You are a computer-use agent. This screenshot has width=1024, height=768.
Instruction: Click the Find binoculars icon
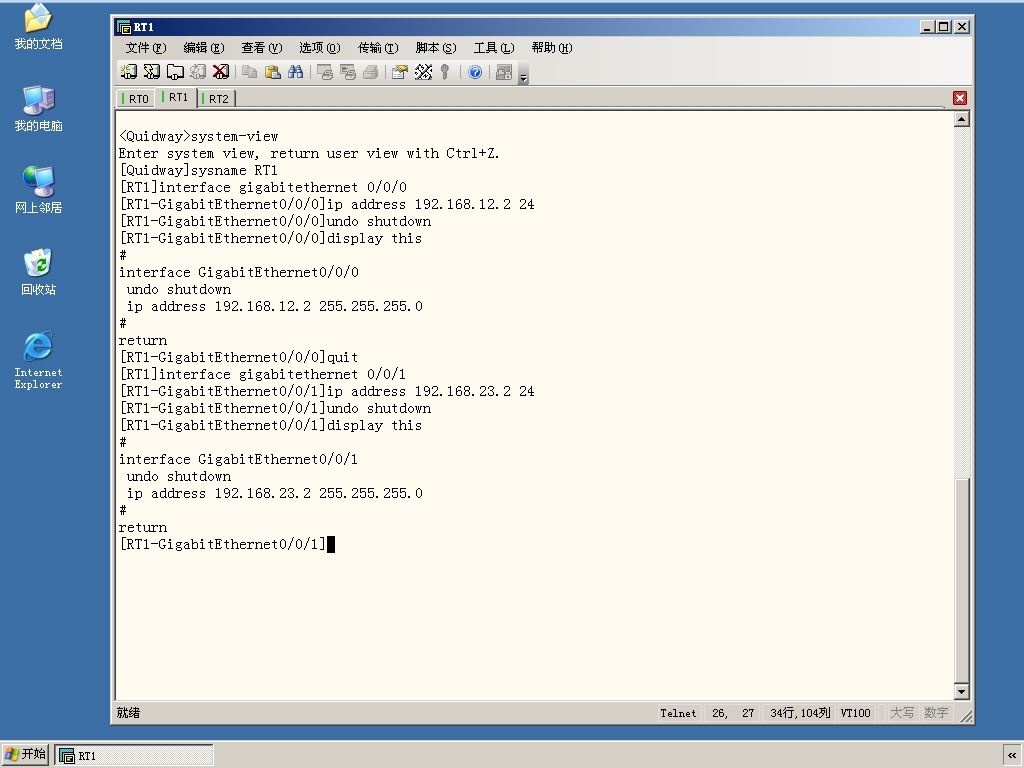[295, 72]
